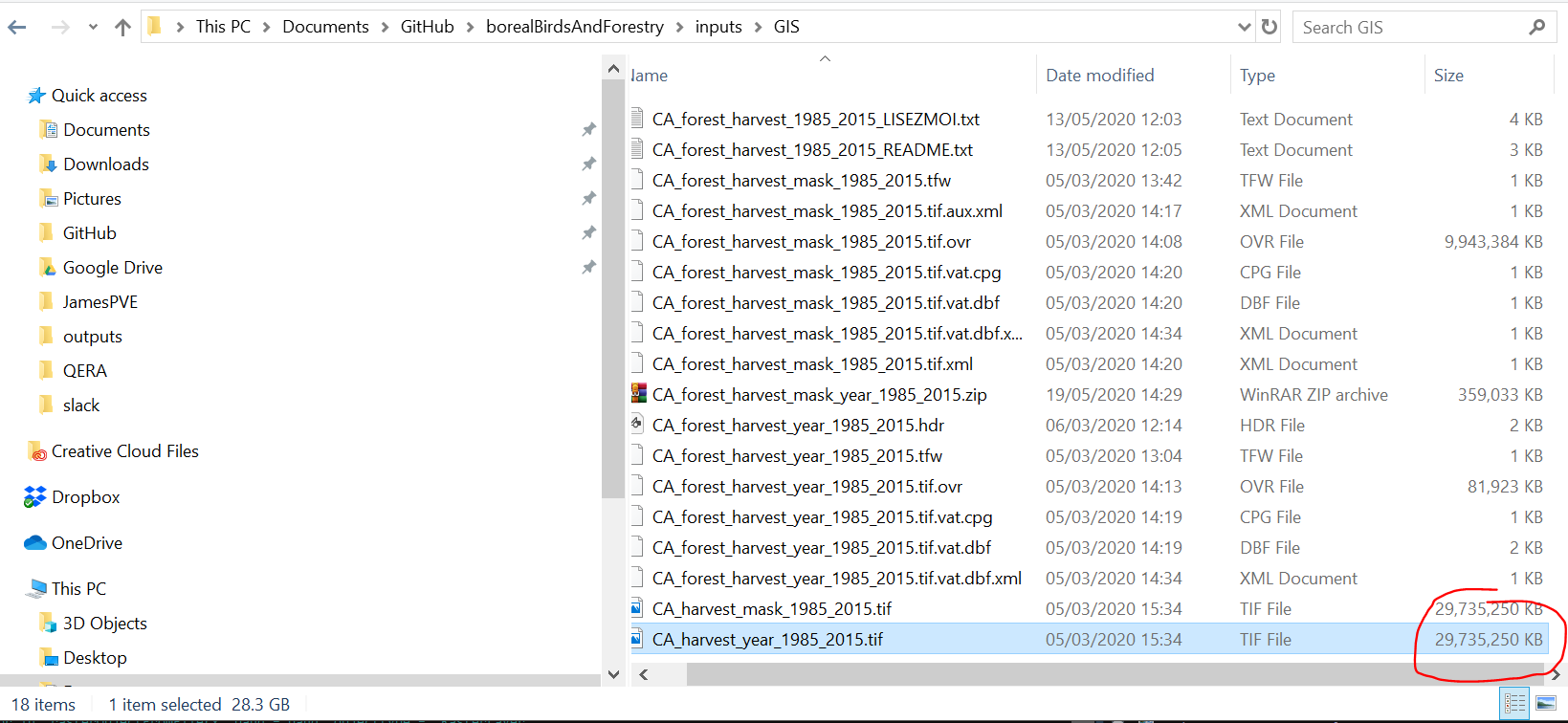This screenshot has width=1568, height=723.
Task: Open Quick access star icon
Action: coord(37,96)
